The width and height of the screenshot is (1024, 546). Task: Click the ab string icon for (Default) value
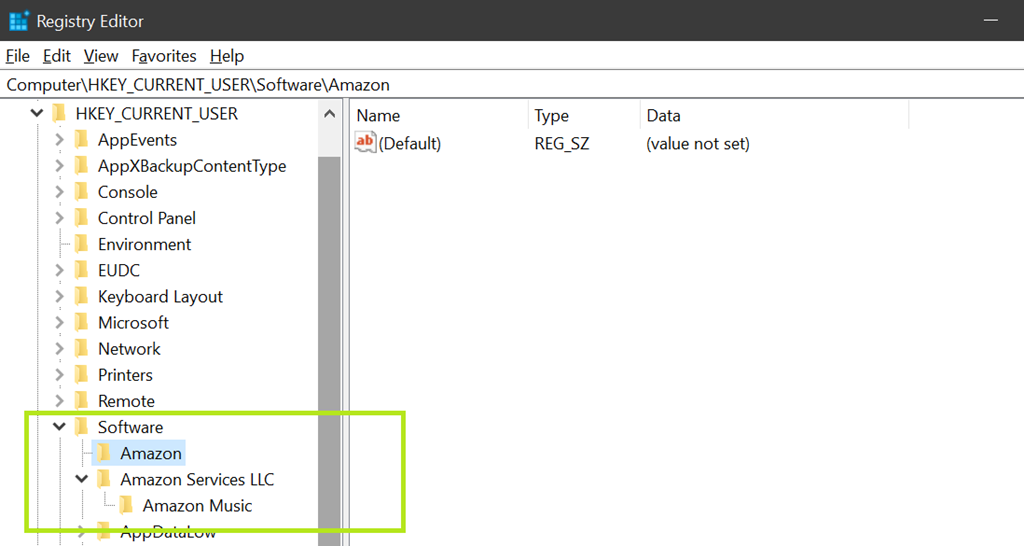366,143
